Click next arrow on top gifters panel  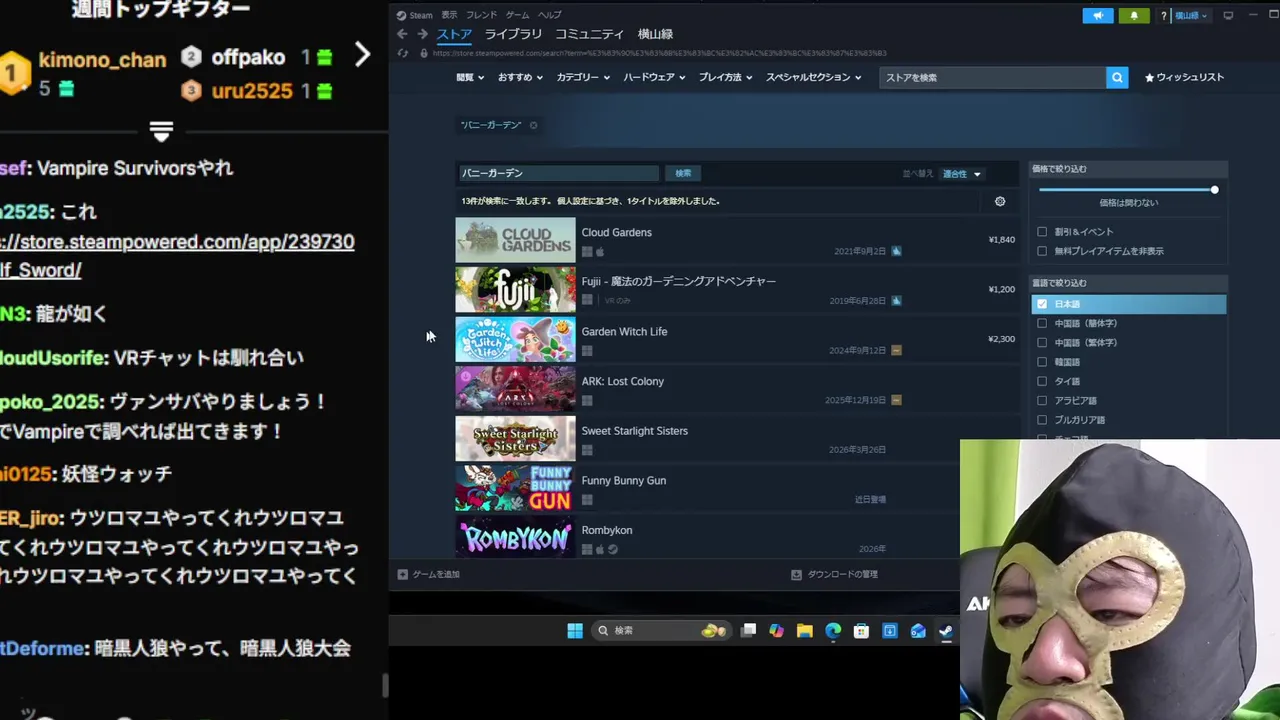(362, 55)
